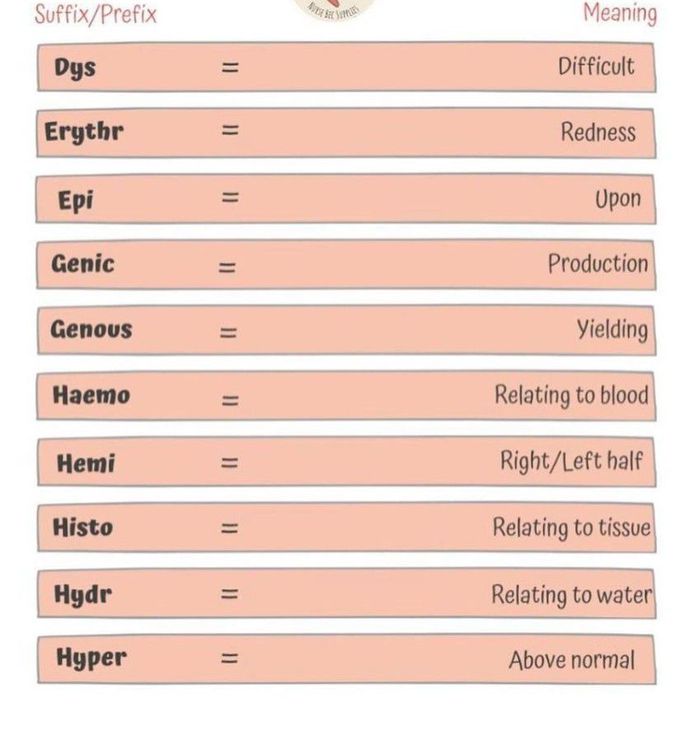
Task: Select the Erythr prefix term
Action: tap(84, 133)
